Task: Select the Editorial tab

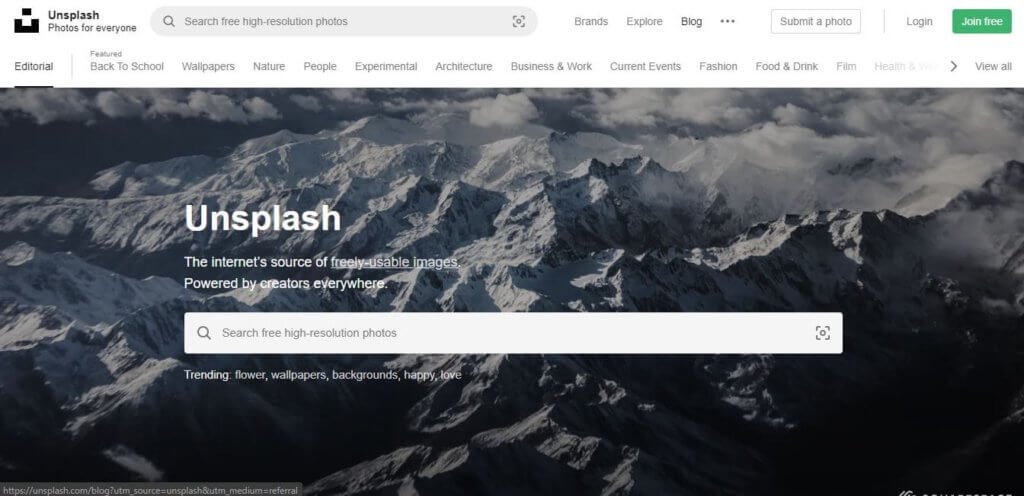Action: [34, 67]
